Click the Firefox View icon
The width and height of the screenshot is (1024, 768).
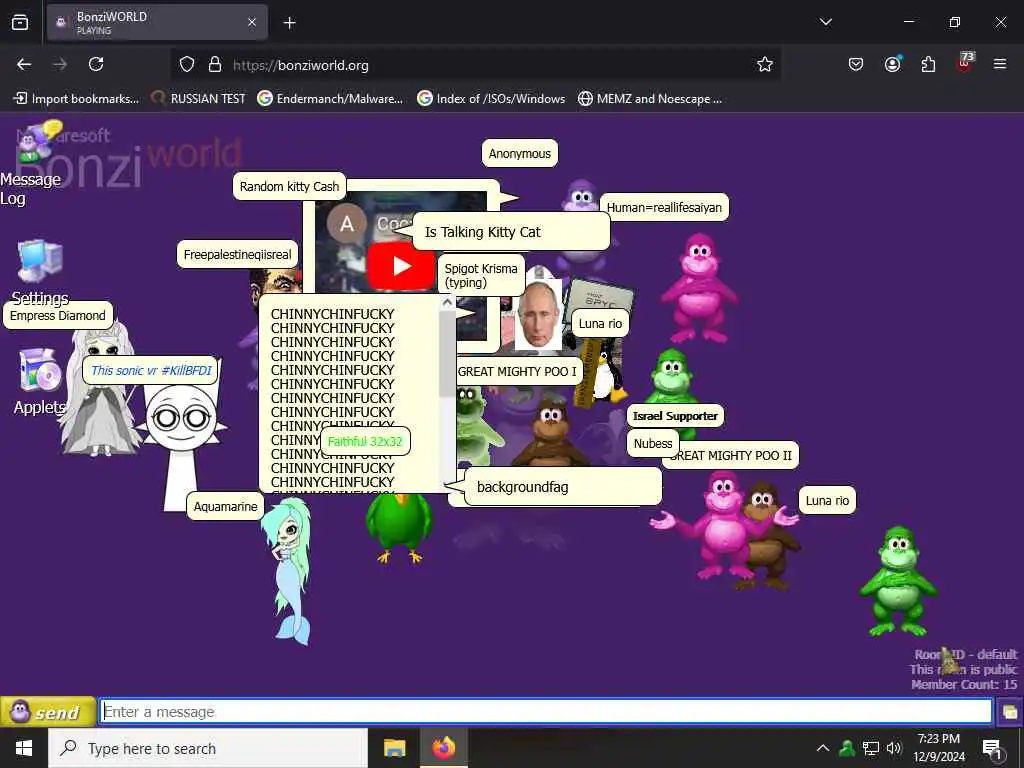tap(20, 23)
